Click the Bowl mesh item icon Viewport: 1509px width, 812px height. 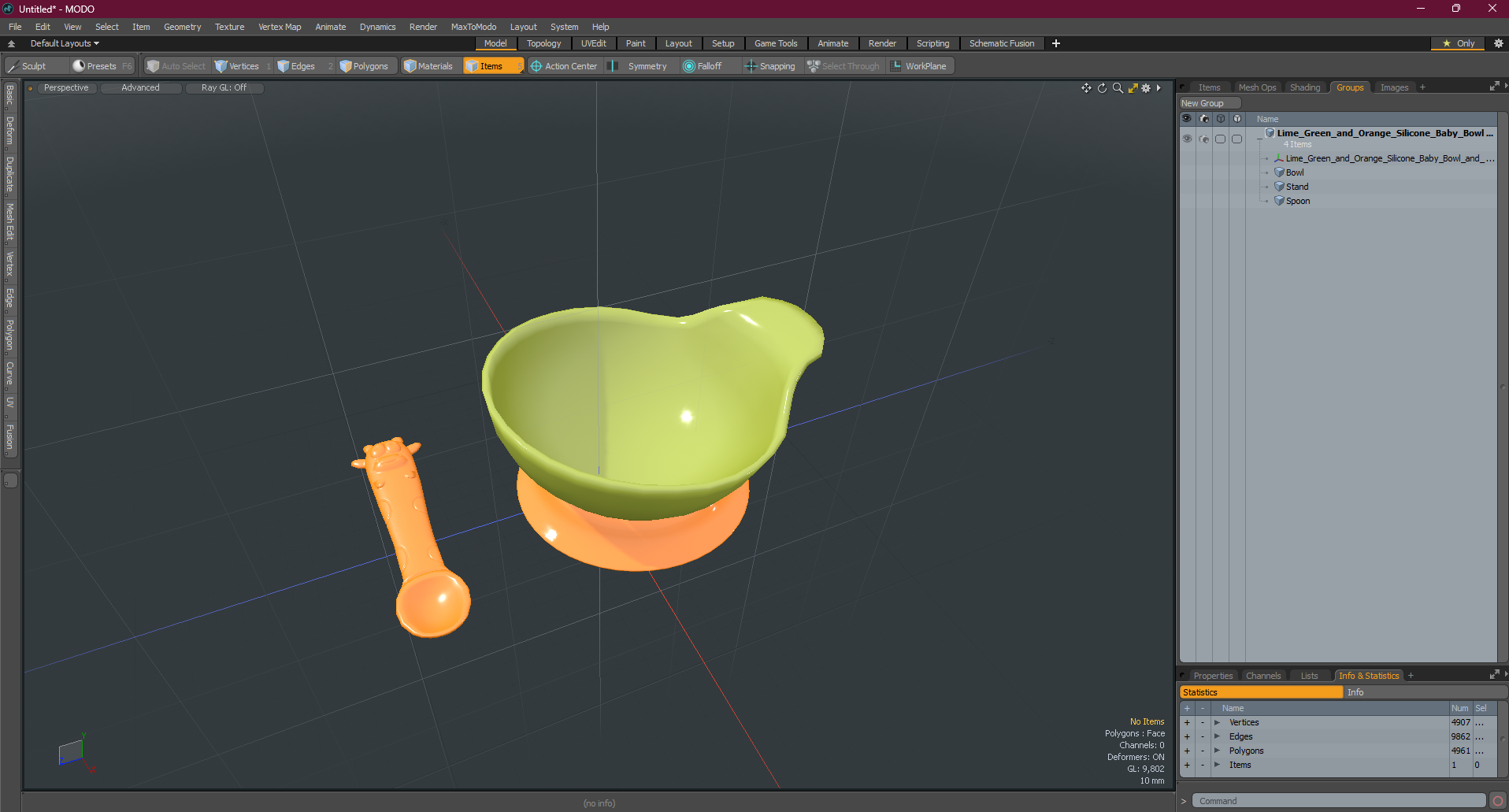click(x=1279, y=172)
